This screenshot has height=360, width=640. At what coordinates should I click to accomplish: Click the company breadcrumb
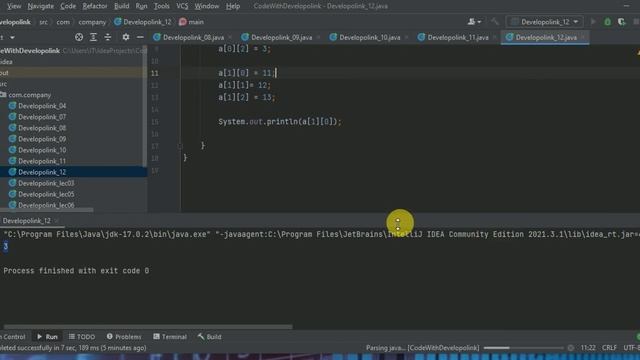click(92, 22)
